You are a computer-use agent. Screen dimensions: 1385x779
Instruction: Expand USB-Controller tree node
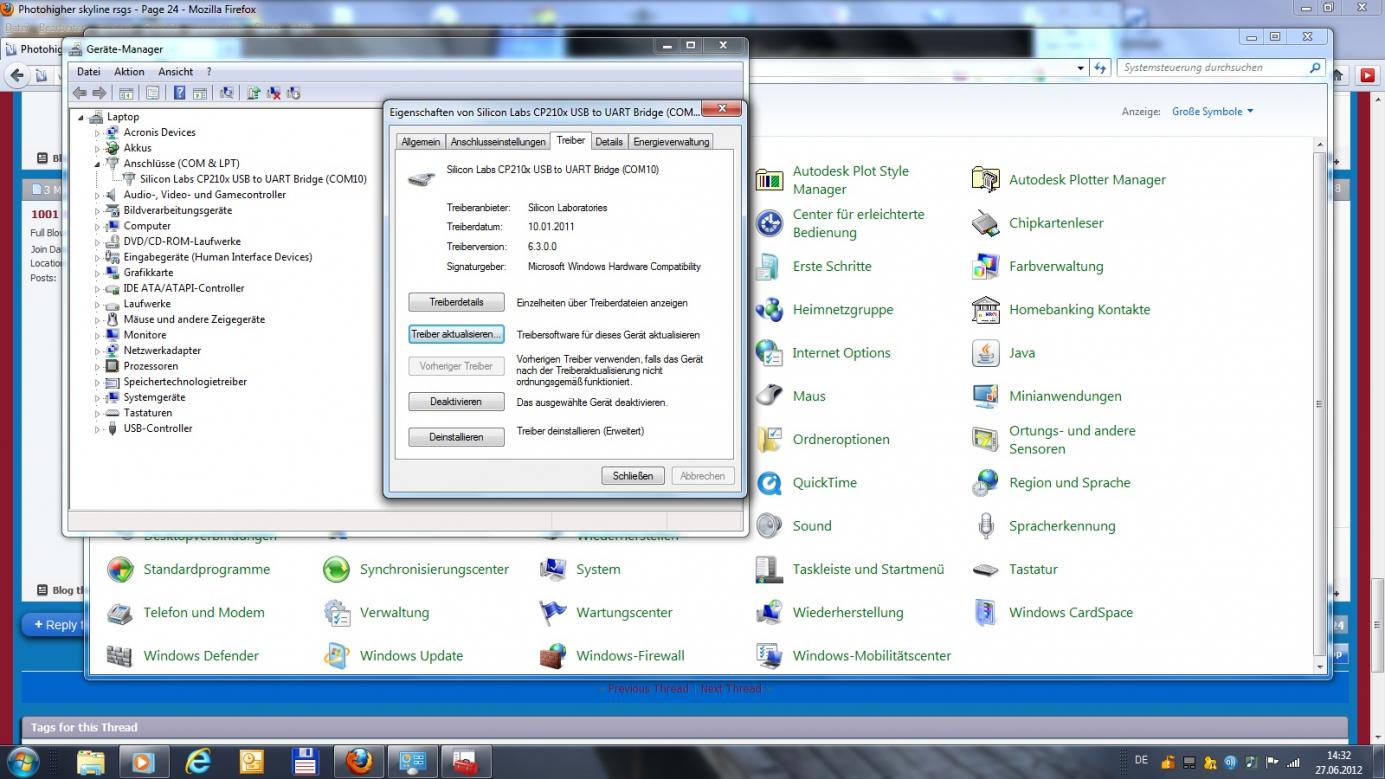(x=98, y=429)
